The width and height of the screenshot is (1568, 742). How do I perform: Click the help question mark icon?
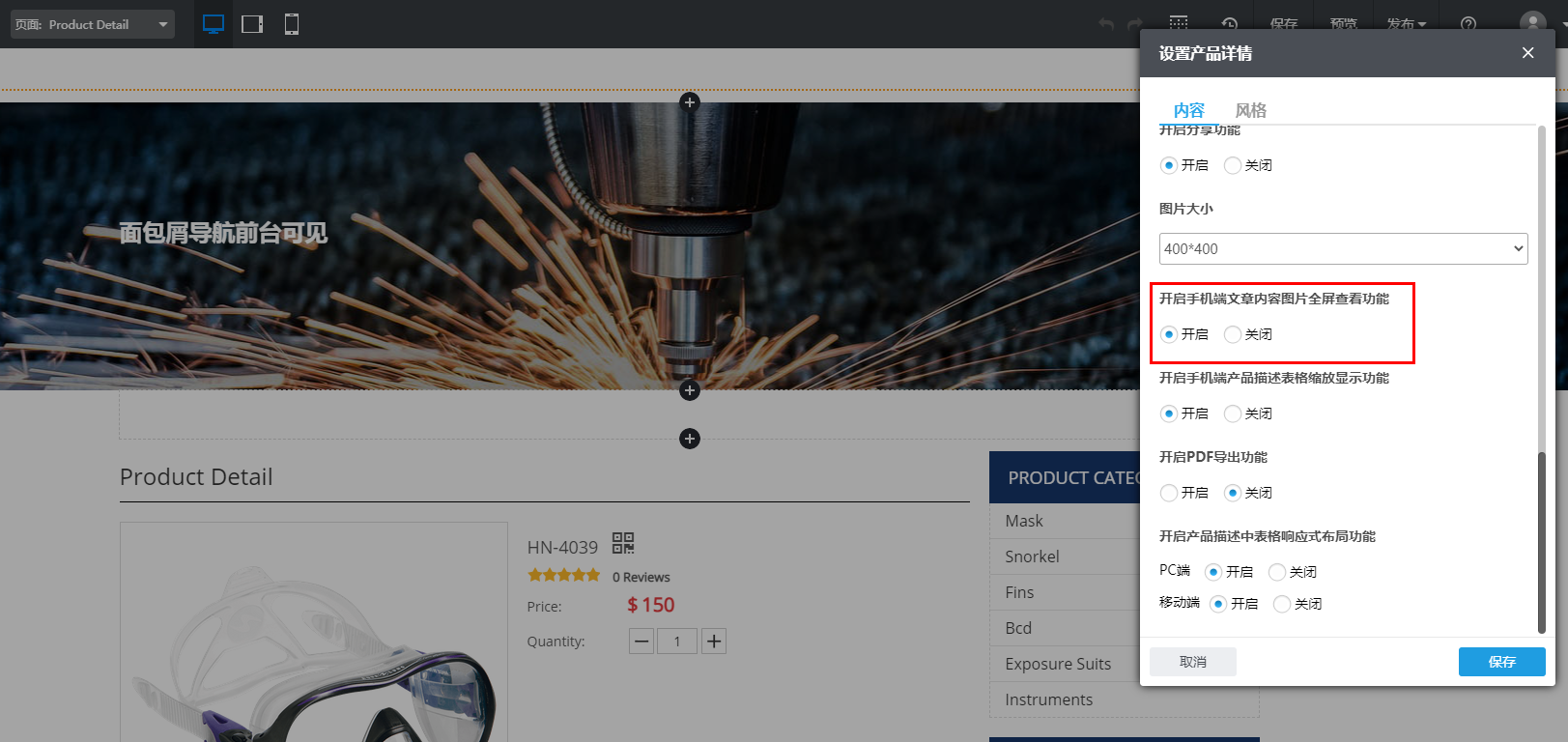point(1468,24)
